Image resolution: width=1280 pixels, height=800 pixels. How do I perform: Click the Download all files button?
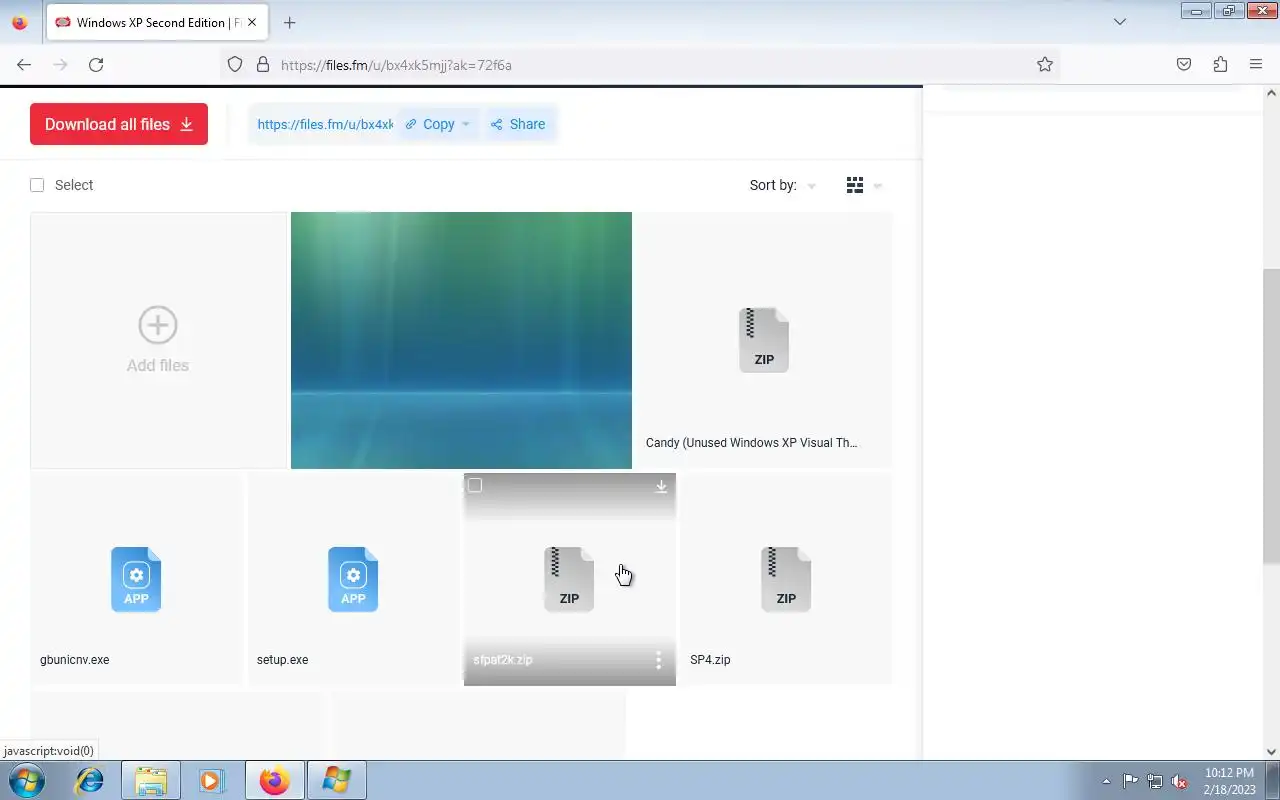pyautogui.click(x=119, y=124)
